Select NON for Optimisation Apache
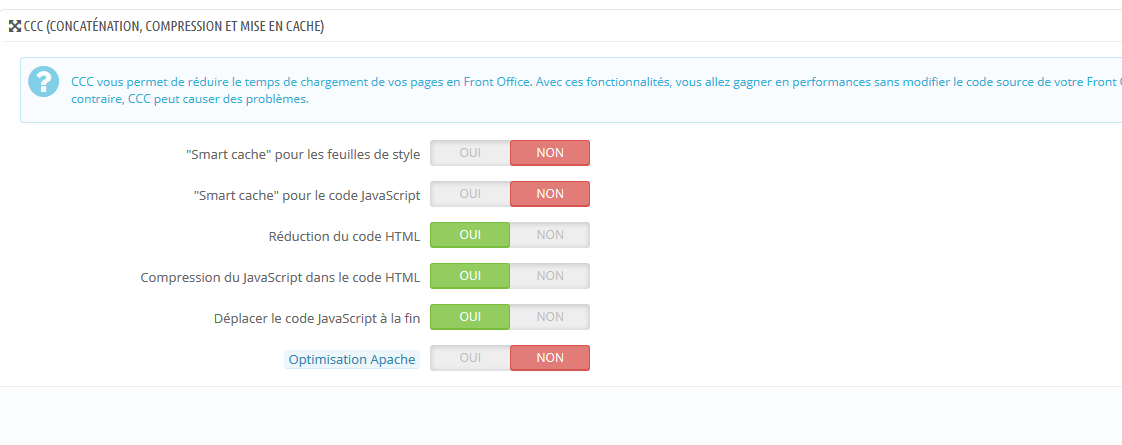The height and width of the screenshot is (445, 1122). click(550, 358)
